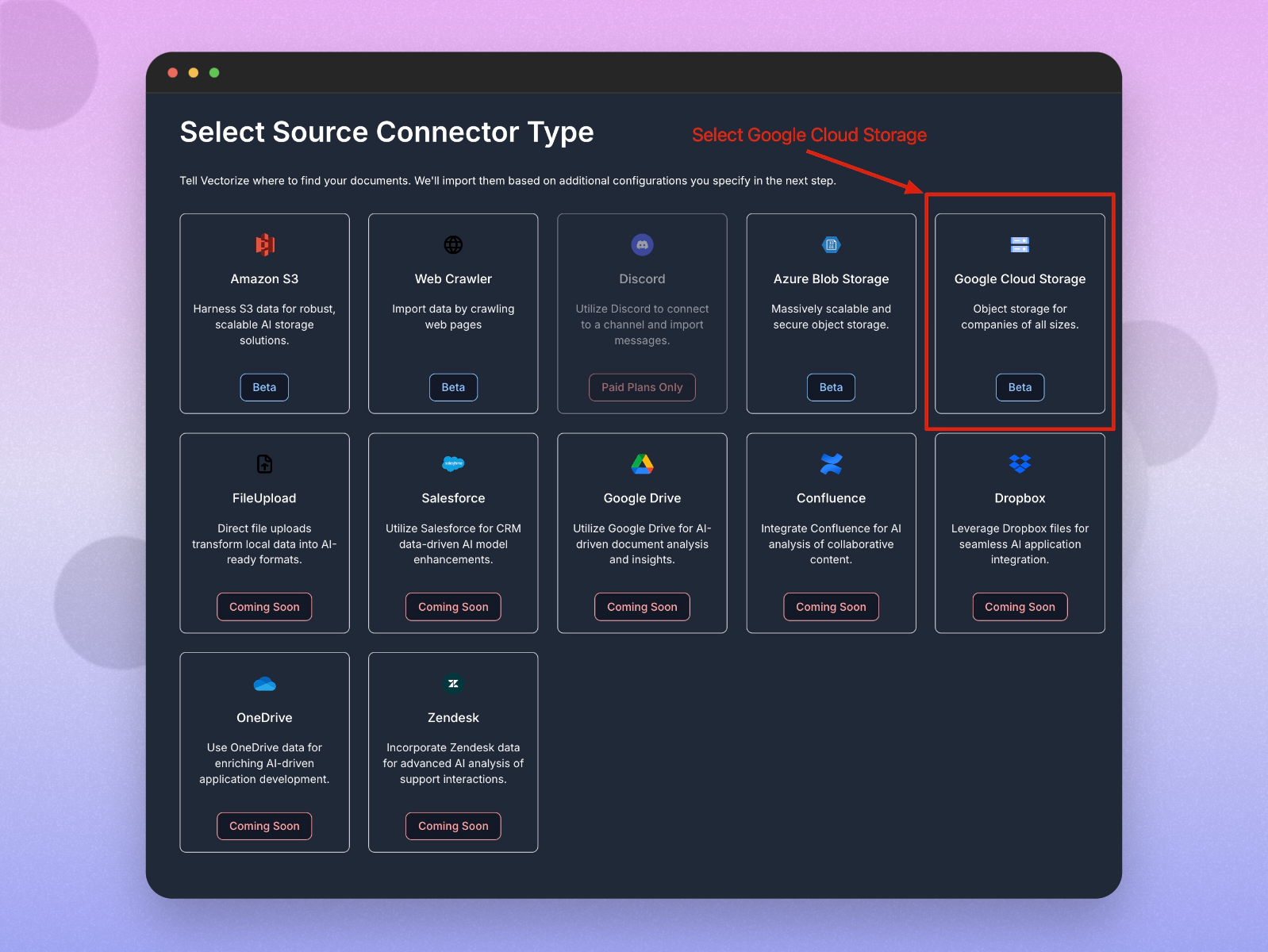Screen dimensions: 1268x952
Task: Click Coming Soon badge under OneDrive
Action: tap(264, 826)
